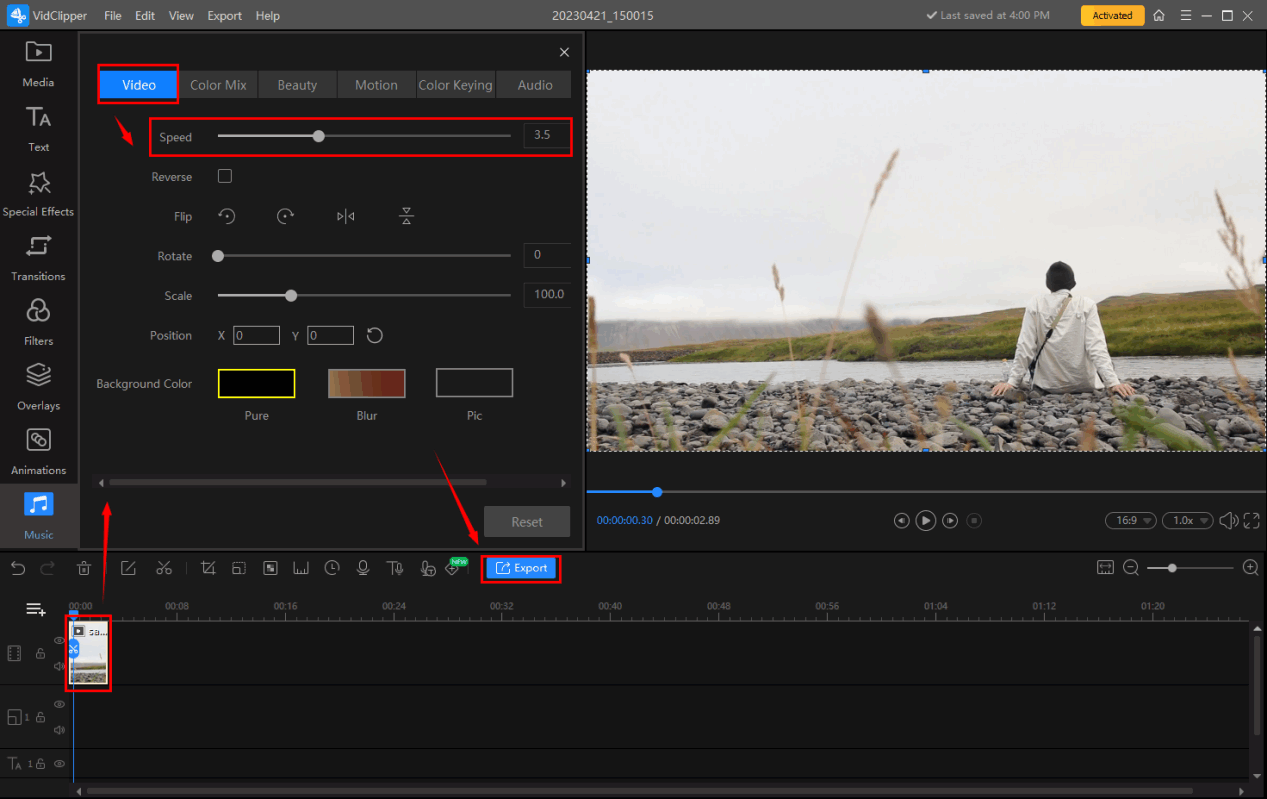Click the Position X input field
Screen dimensions: 1267x799
point(256,336)
